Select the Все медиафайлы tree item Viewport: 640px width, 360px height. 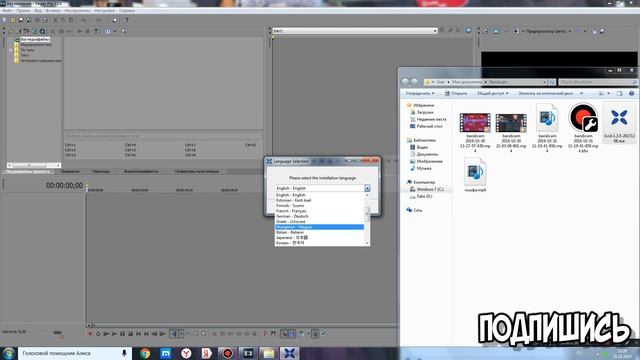coord(35,40)
